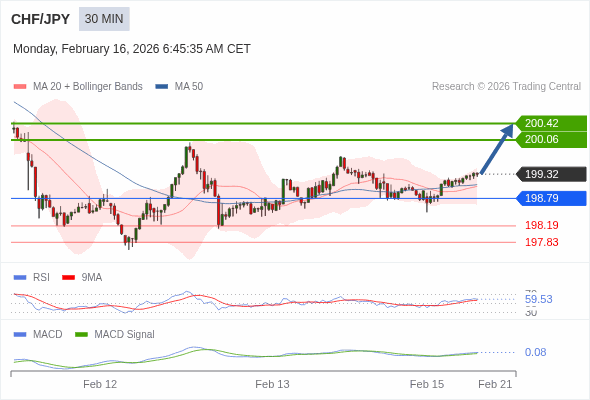Click the Feb 21 date axis label
Image resolution: width=590 pixels, height=400 pixels.
tap(495, 384)
